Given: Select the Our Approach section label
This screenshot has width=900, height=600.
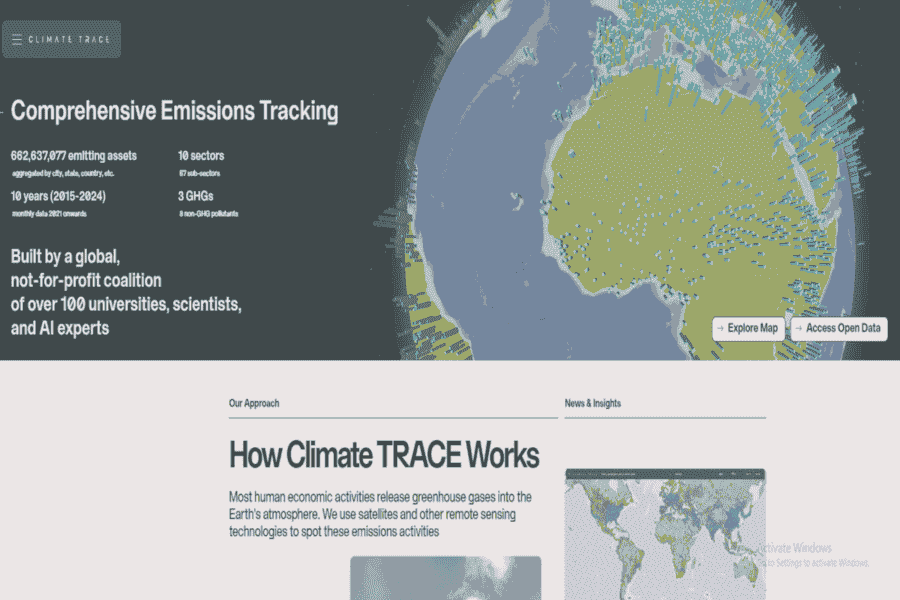Looking at the screenshot, I should tap(254, 403).
